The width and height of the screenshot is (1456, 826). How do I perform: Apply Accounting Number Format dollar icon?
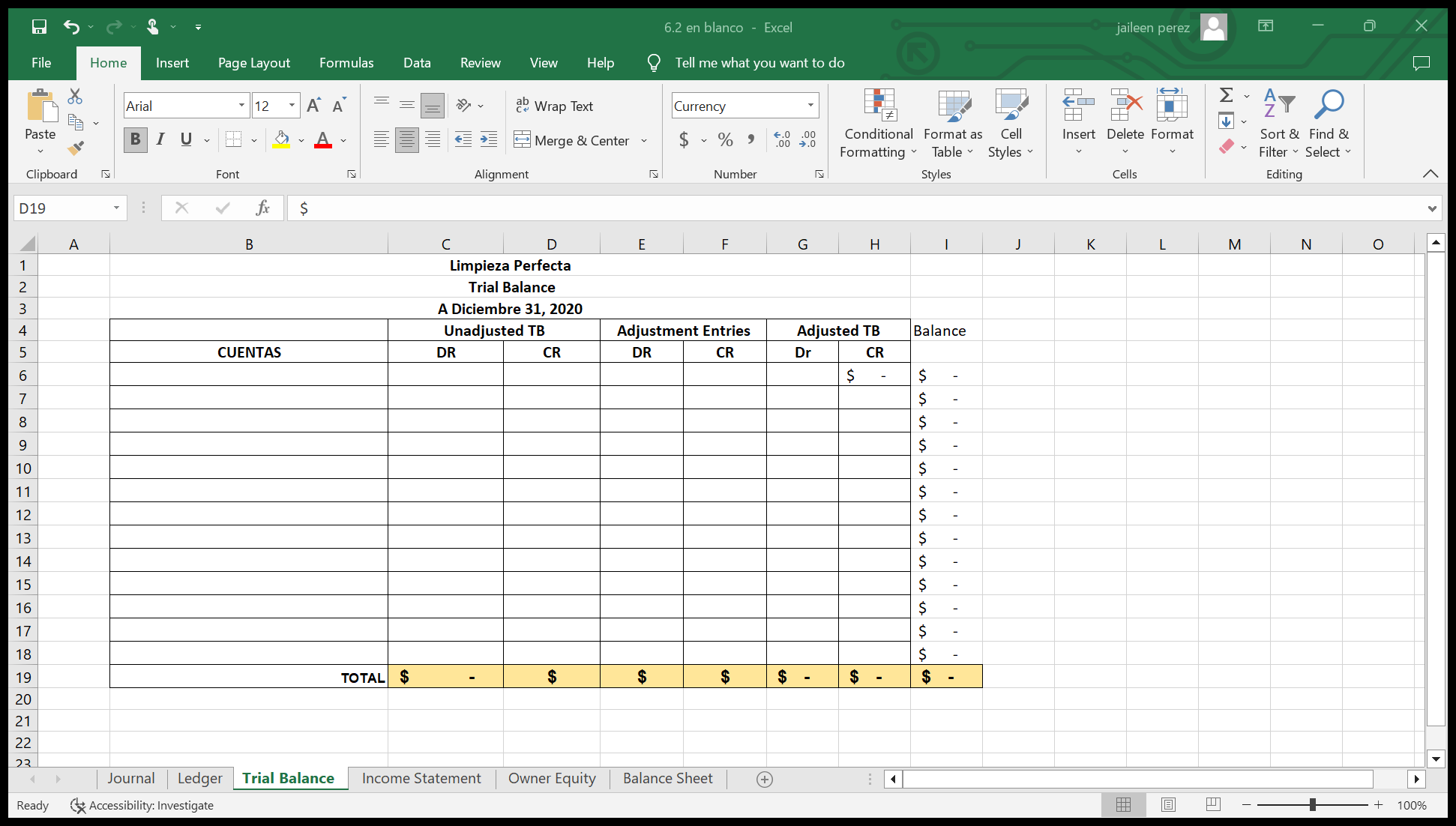click(684, 140)
